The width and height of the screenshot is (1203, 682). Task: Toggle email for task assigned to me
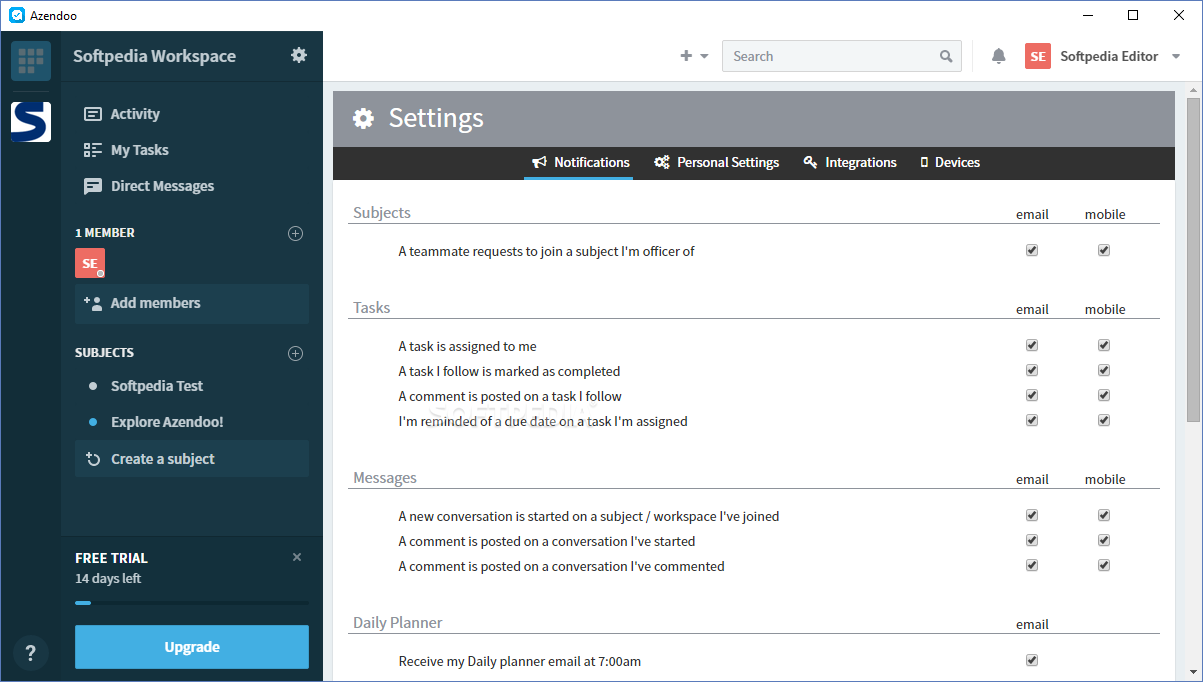pos(1032,345)
